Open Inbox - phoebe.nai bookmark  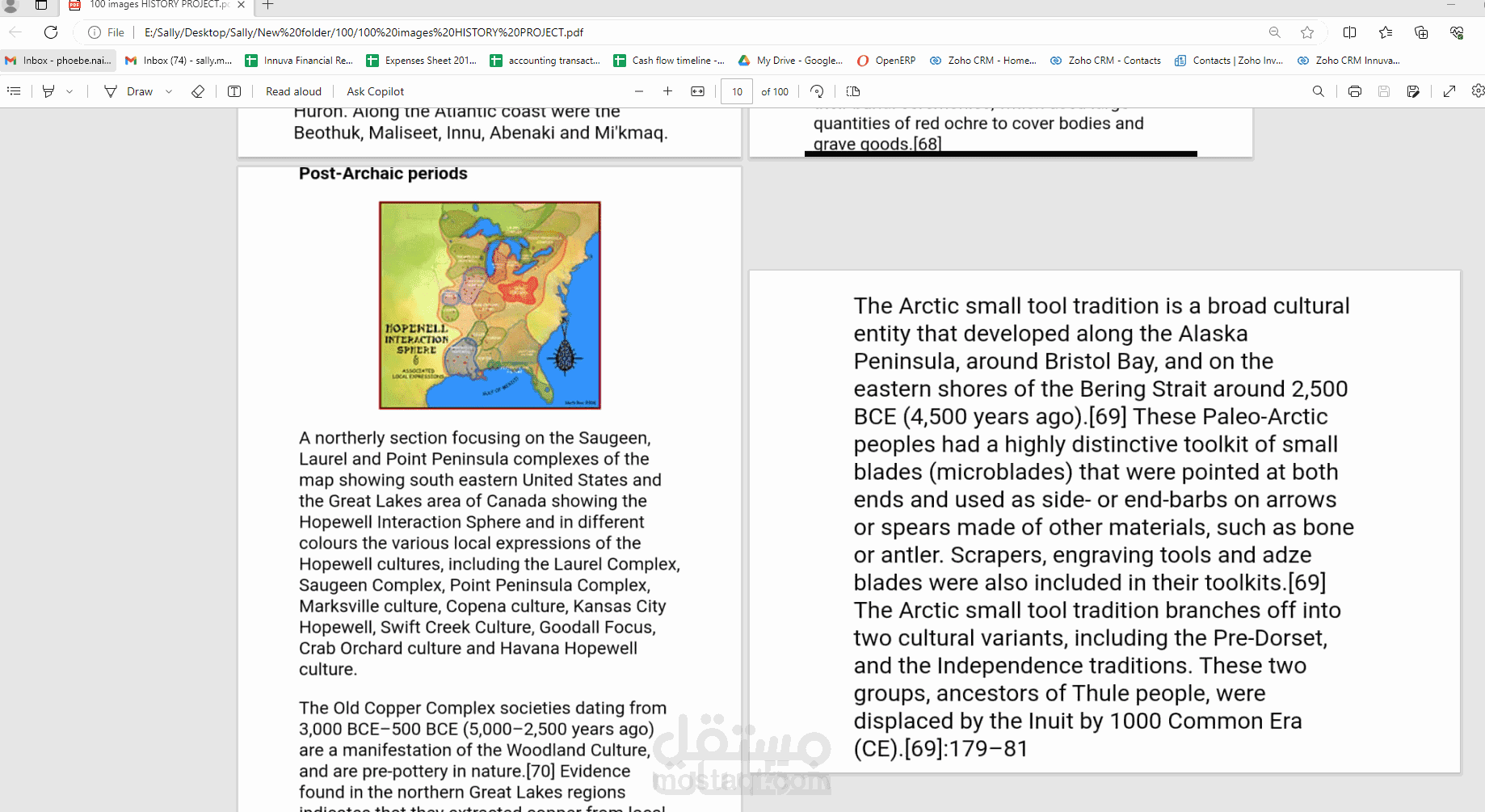(x=58, y=61)
